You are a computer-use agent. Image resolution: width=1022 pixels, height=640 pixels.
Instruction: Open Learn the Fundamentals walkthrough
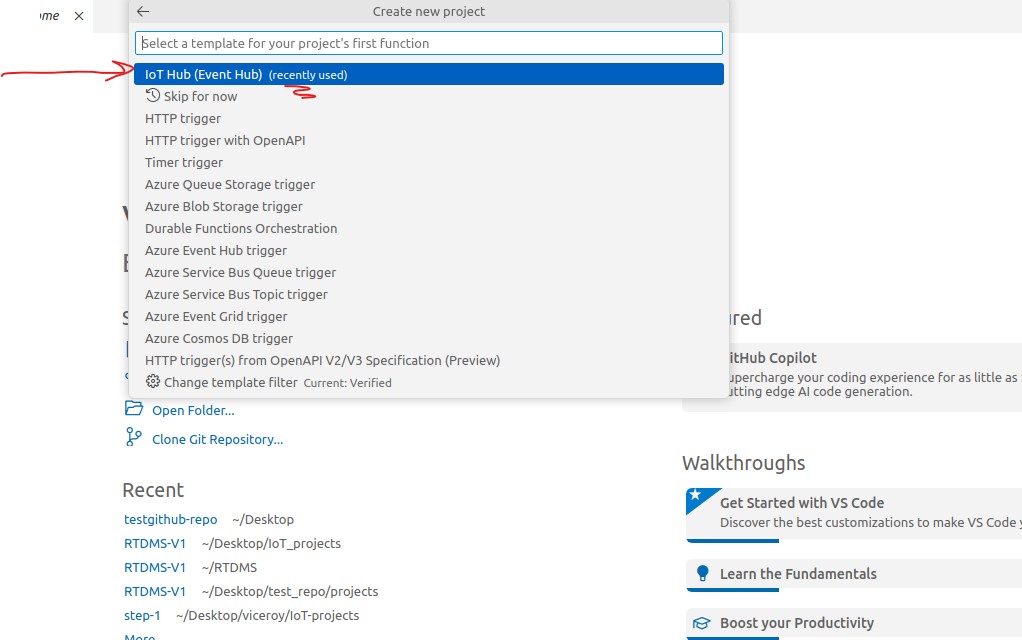pos(854,574)
